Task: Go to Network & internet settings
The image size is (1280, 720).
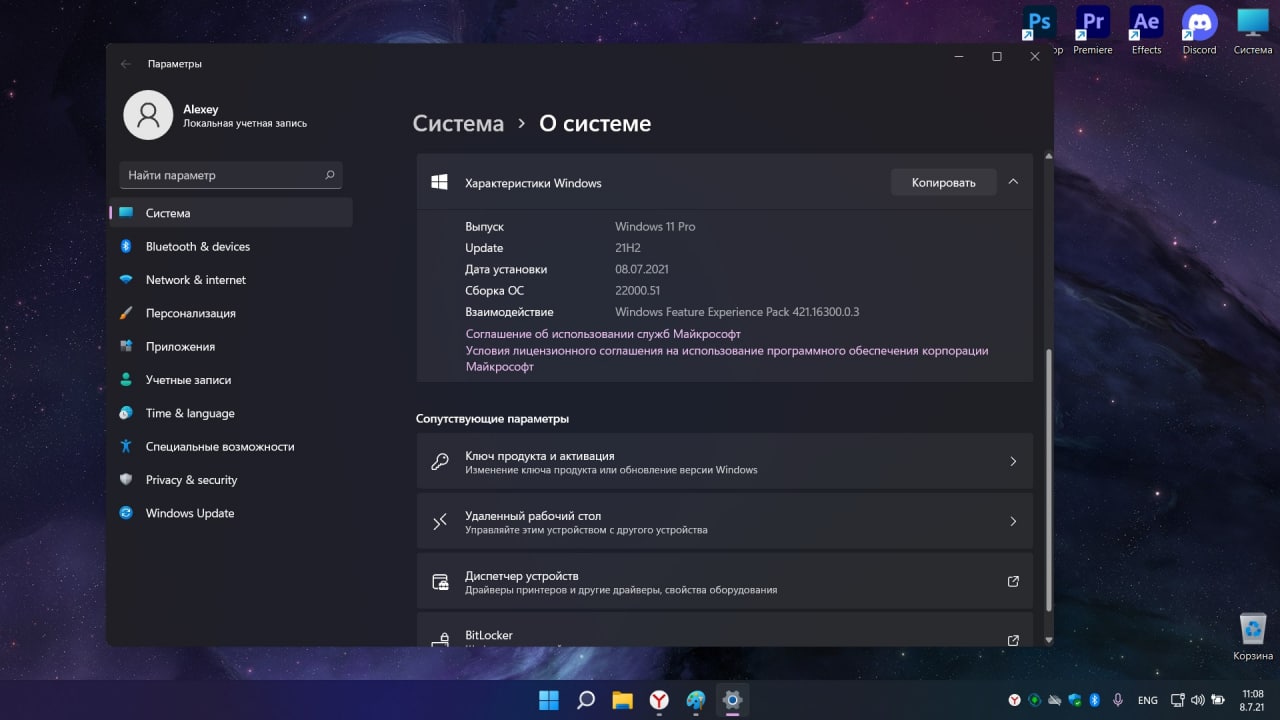Action: pos(231,280)
